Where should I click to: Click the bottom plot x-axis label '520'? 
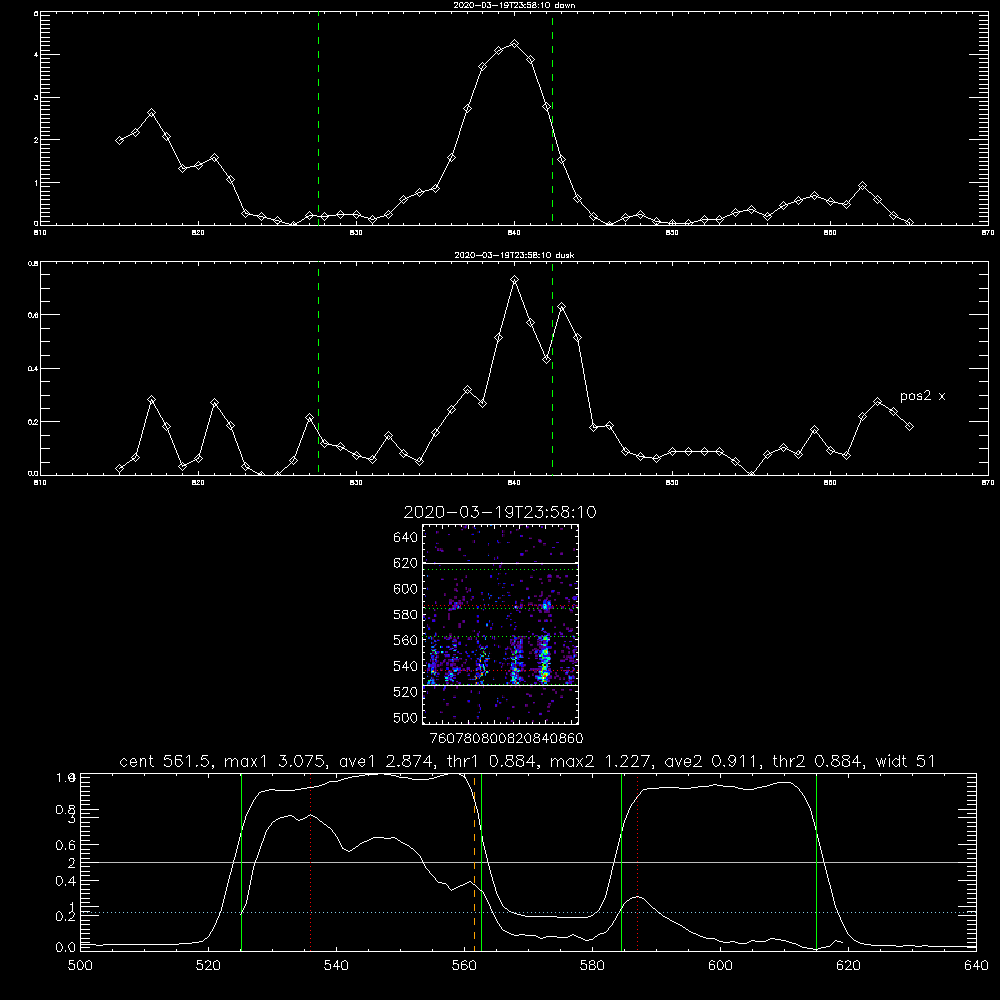[208, 966]
